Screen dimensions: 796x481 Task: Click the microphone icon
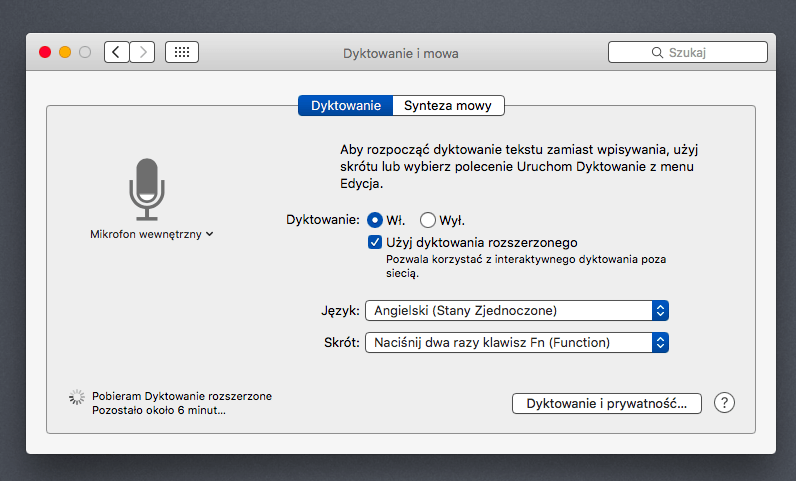147,189
